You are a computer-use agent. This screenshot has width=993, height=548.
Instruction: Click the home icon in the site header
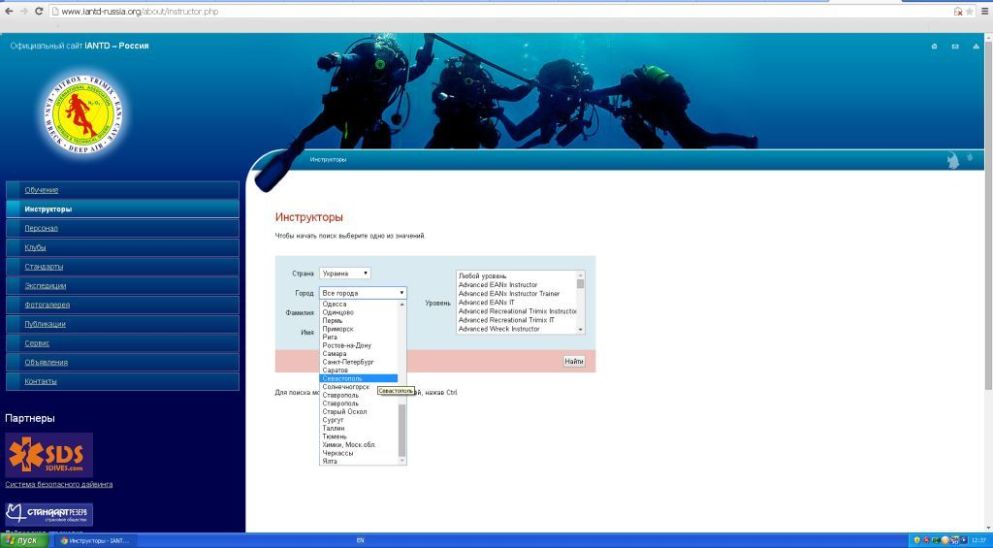point(934,46)
